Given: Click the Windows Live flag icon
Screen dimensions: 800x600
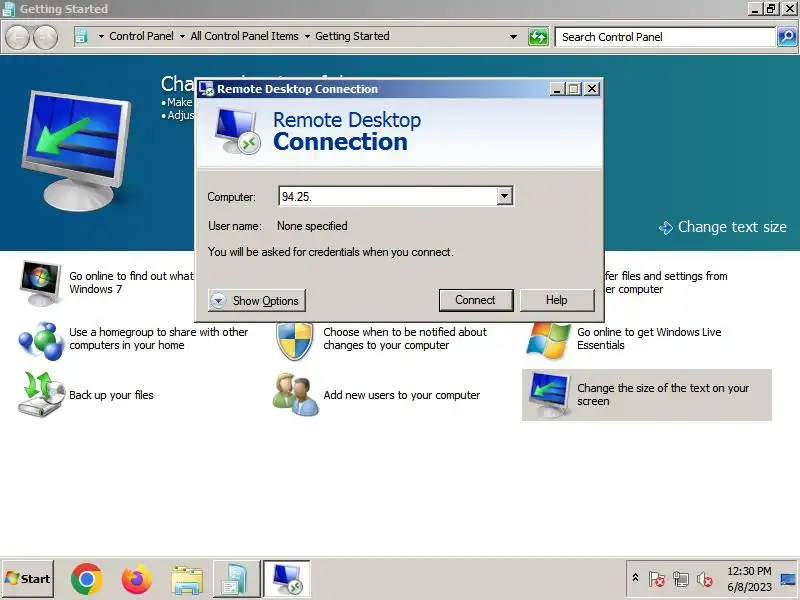Looking at the screenshot, I should 547,340.
